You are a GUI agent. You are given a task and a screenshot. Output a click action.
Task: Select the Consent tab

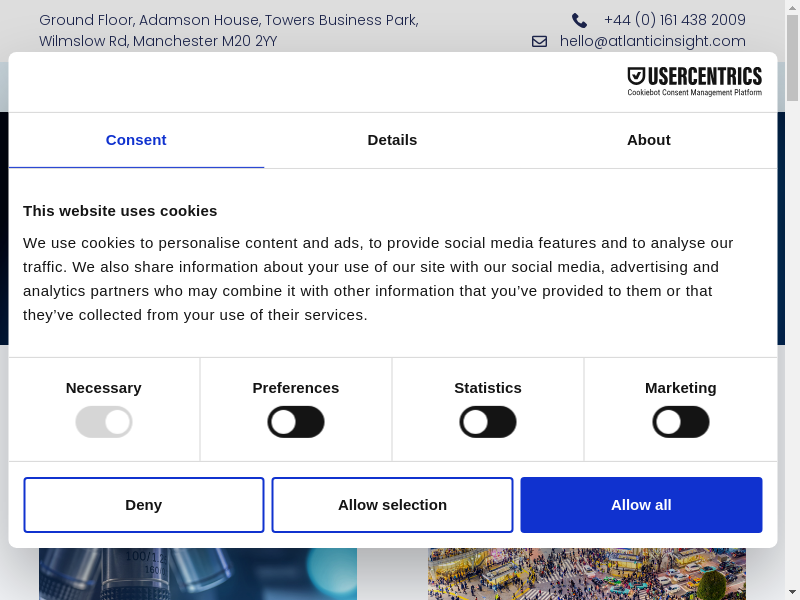pyautogui.click(x=136, y=140)
